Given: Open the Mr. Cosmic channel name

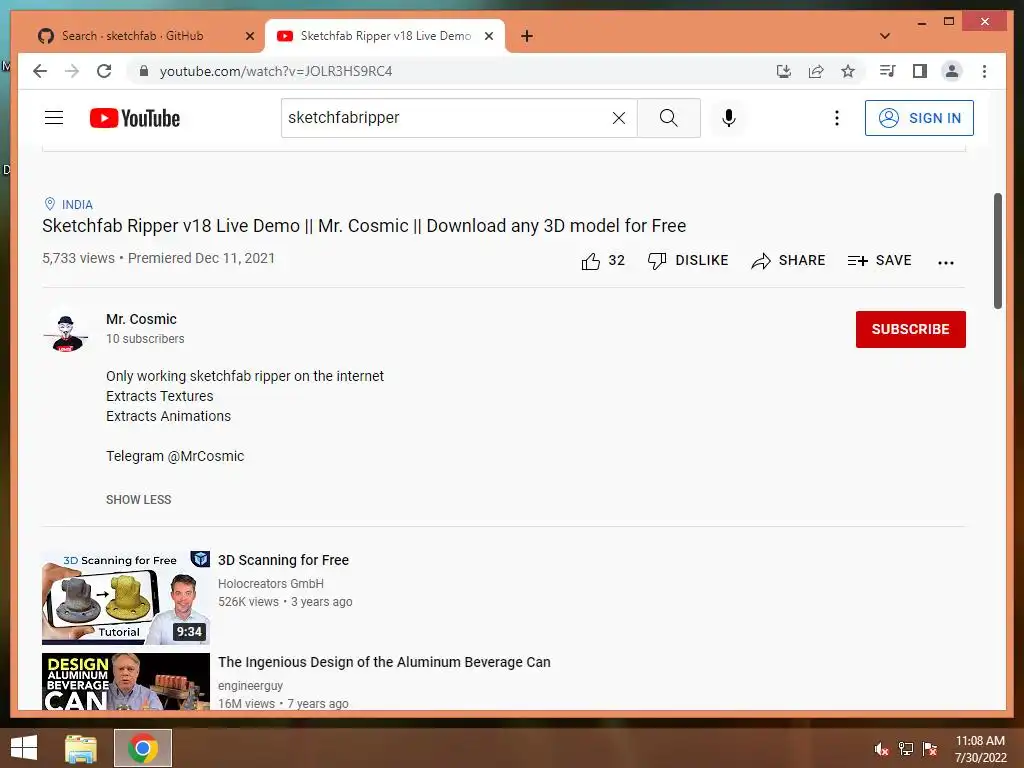Looking at the screenshot, I should click(141, 319).
